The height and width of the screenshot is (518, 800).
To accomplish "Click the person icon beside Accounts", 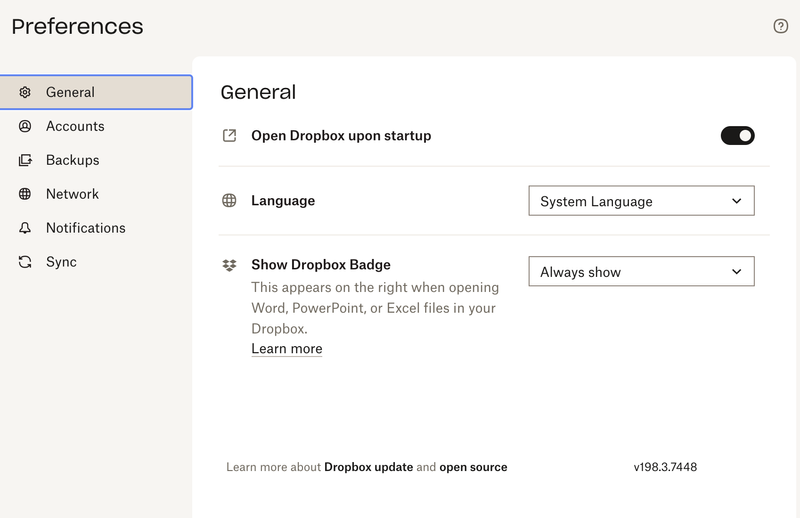I will tap(25, 126).
